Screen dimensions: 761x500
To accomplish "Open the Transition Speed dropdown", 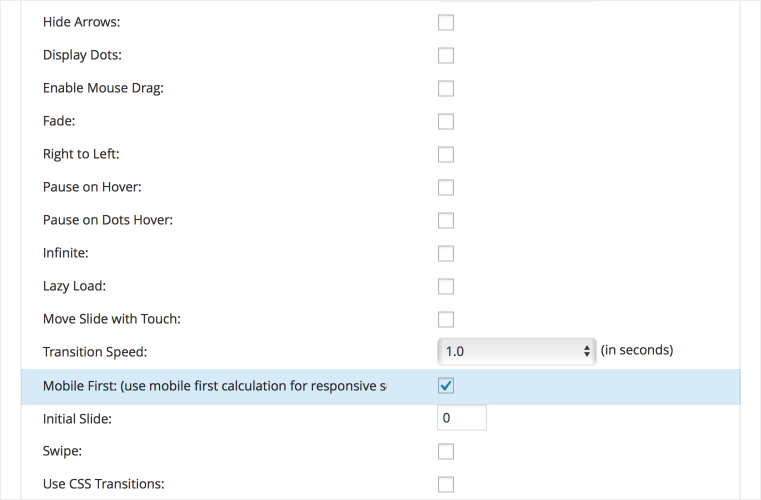I will coord(516,351).
